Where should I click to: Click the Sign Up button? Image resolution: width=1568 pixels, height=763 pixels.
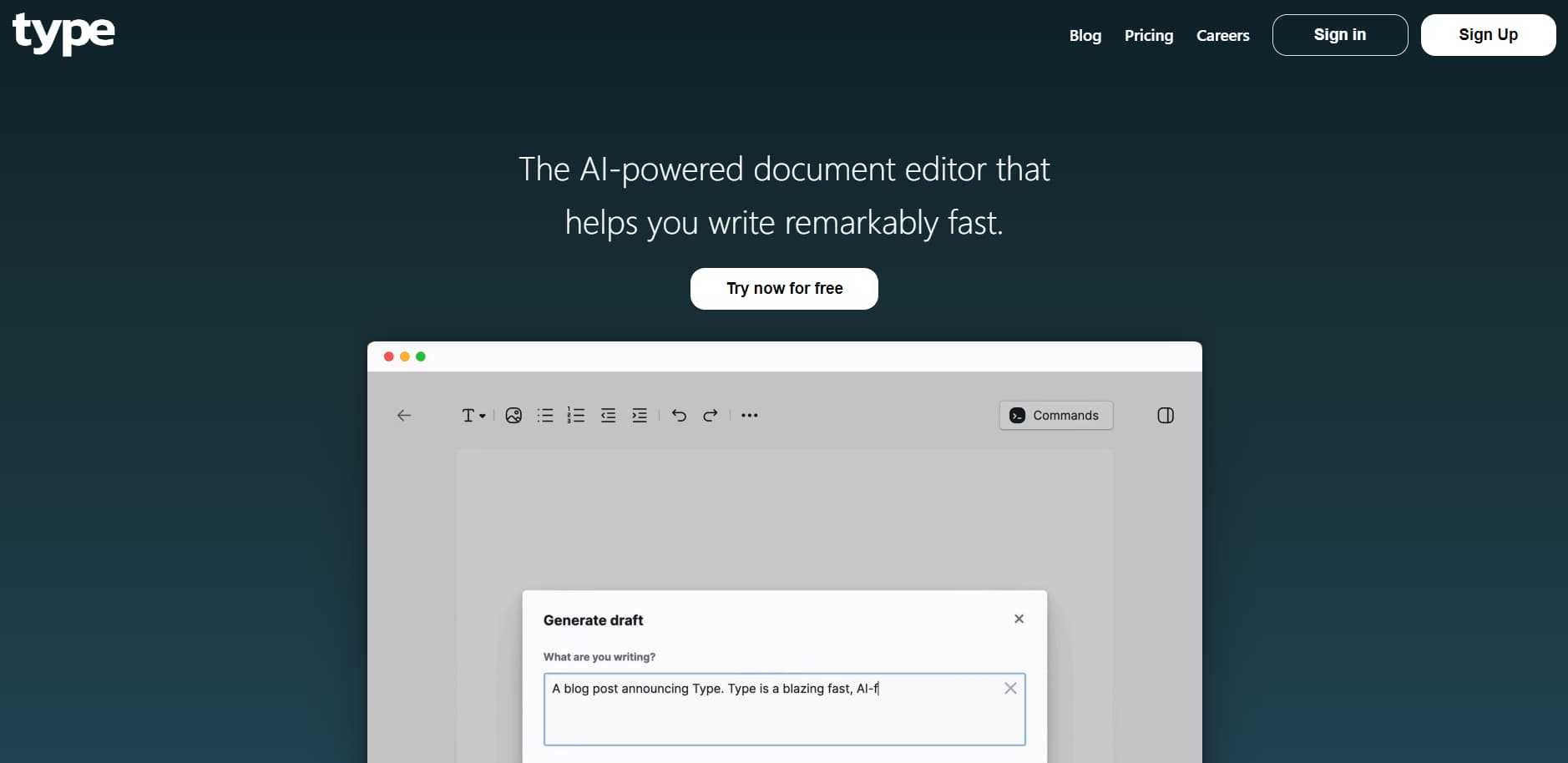click(x=1488, y=35)
